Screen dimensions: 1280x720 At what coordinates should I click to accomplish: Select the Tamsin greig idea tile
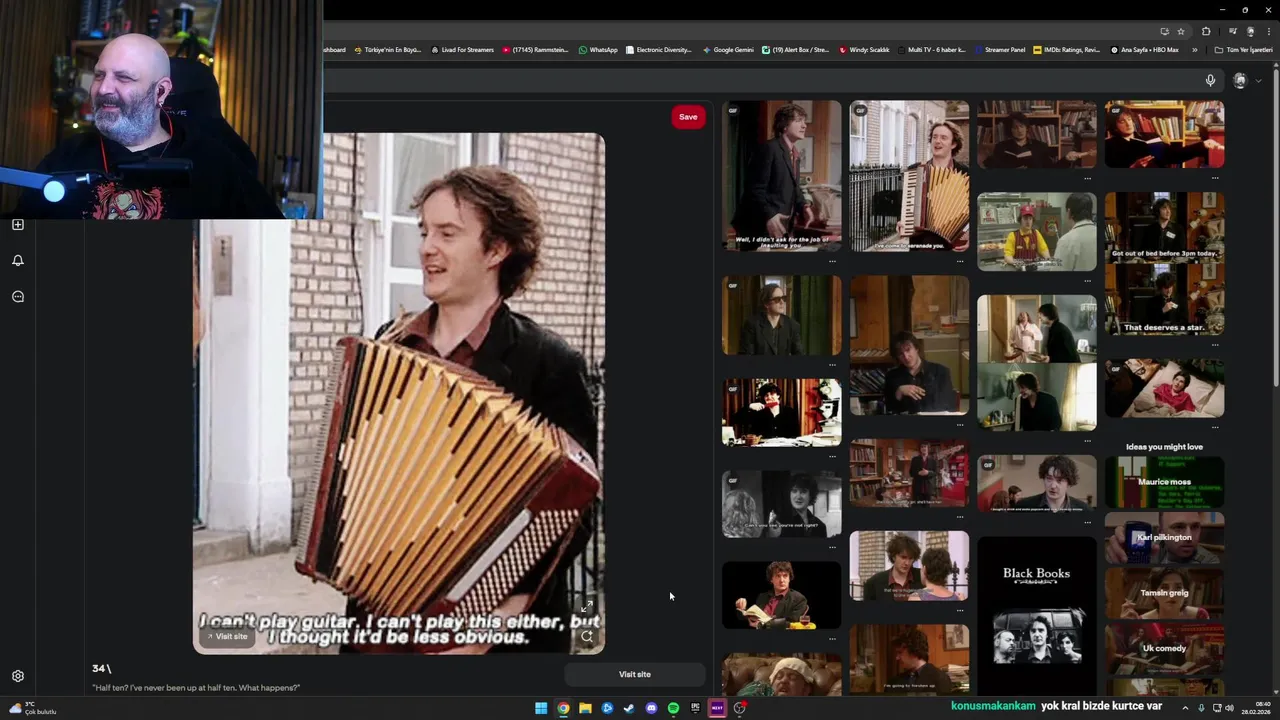tap(1164, 593)
